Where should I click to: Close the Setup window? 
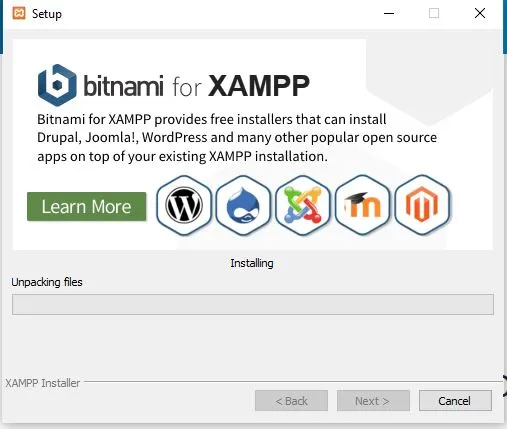[480, 13]
